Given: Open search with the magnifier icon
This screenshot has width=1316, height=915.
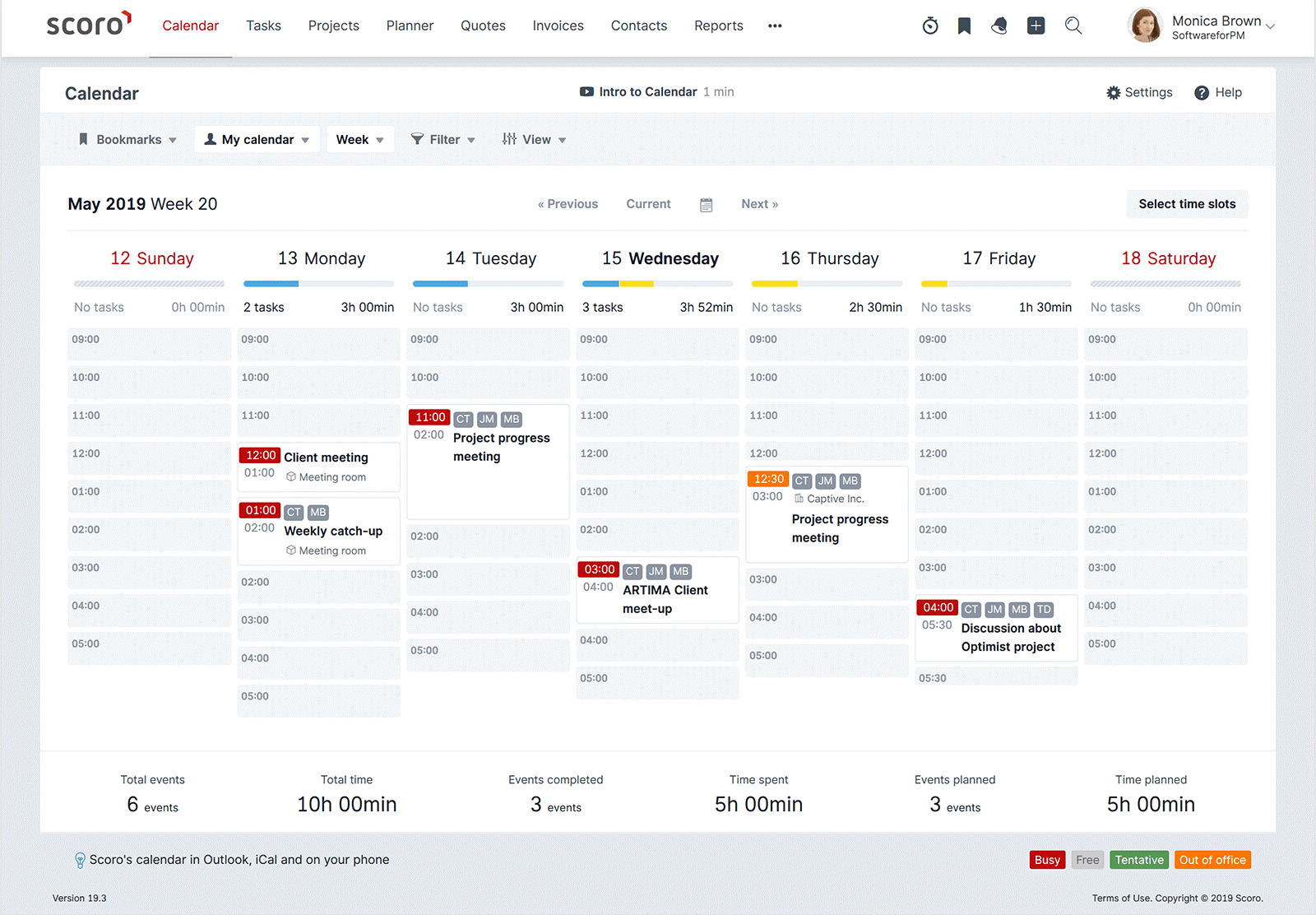Looking at the screenshot, I should pos(1073,26).
